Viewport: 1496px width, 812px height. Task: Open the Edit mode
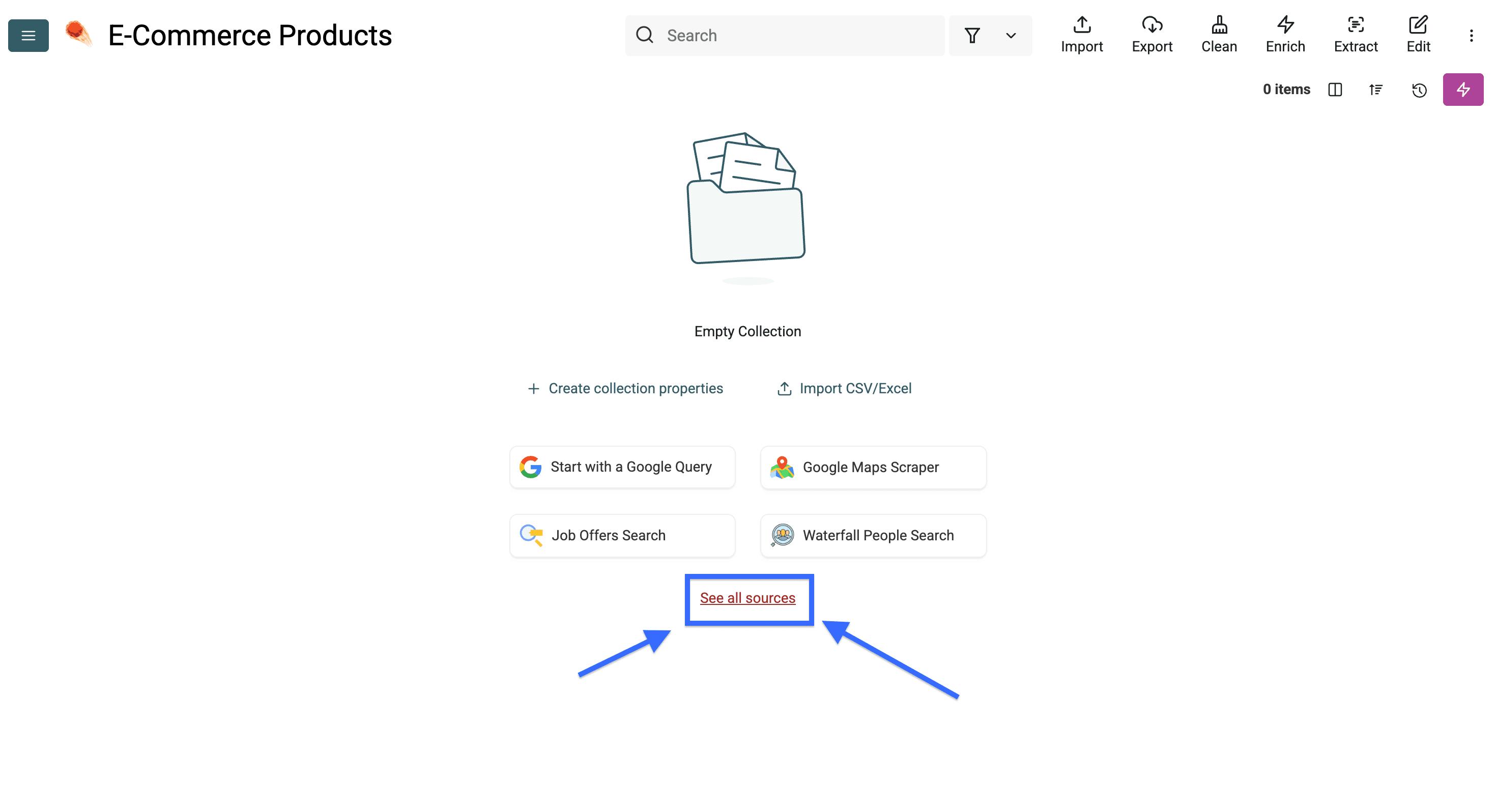(x=1418, y=35)
